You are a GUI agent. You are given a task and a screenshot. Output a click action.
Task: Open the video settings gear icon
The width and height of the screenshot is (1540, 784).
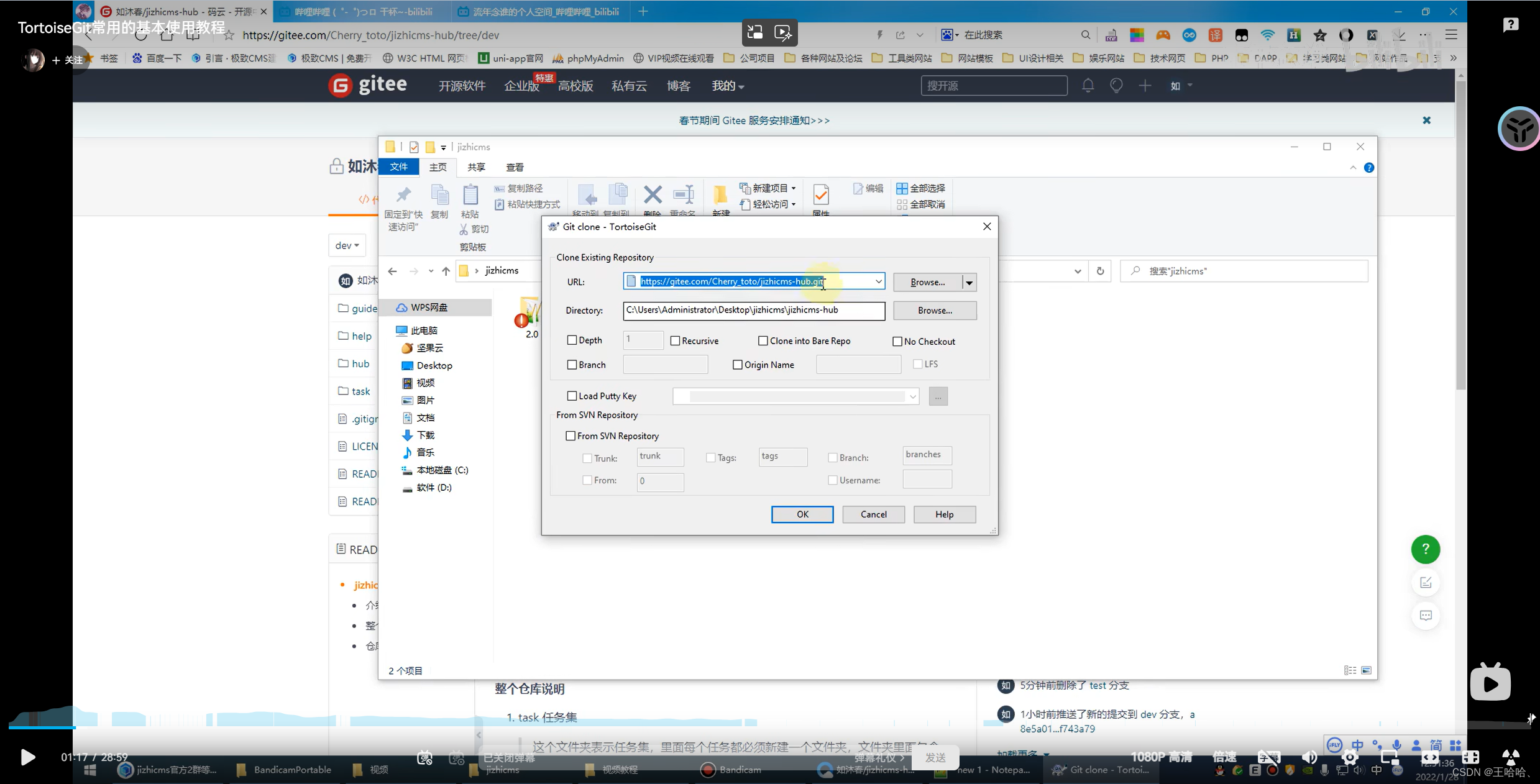click(1350, 757)
